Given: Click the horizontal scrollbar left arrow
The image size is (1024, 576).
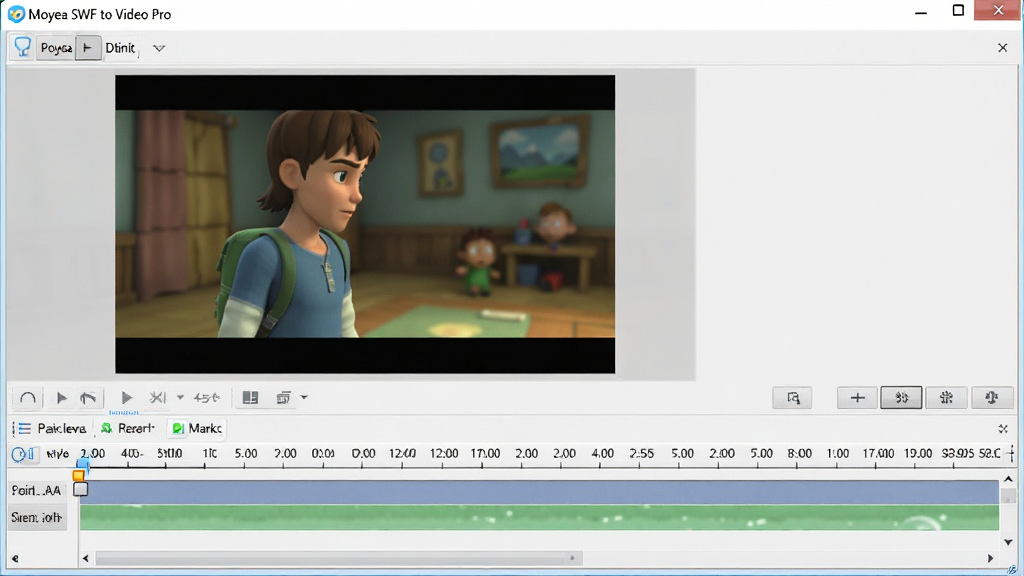Looking at the screenshot, I should click(x=86, y=558).
